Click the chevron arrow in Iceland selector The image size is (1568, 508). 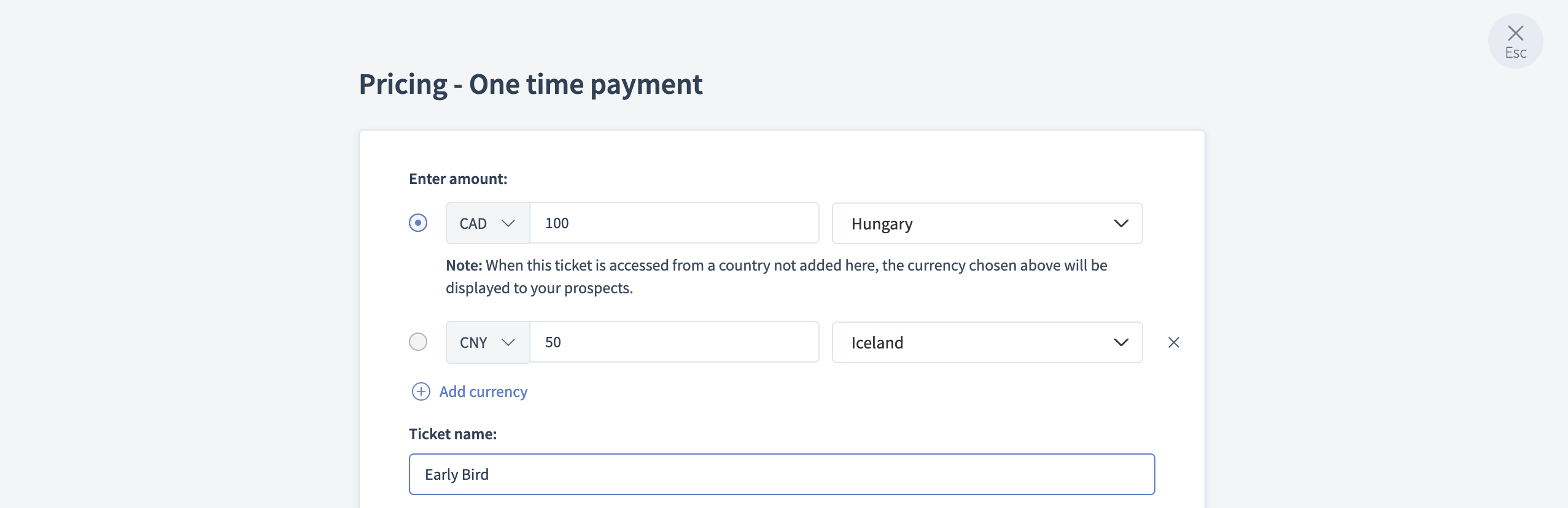coord(1121,342)
